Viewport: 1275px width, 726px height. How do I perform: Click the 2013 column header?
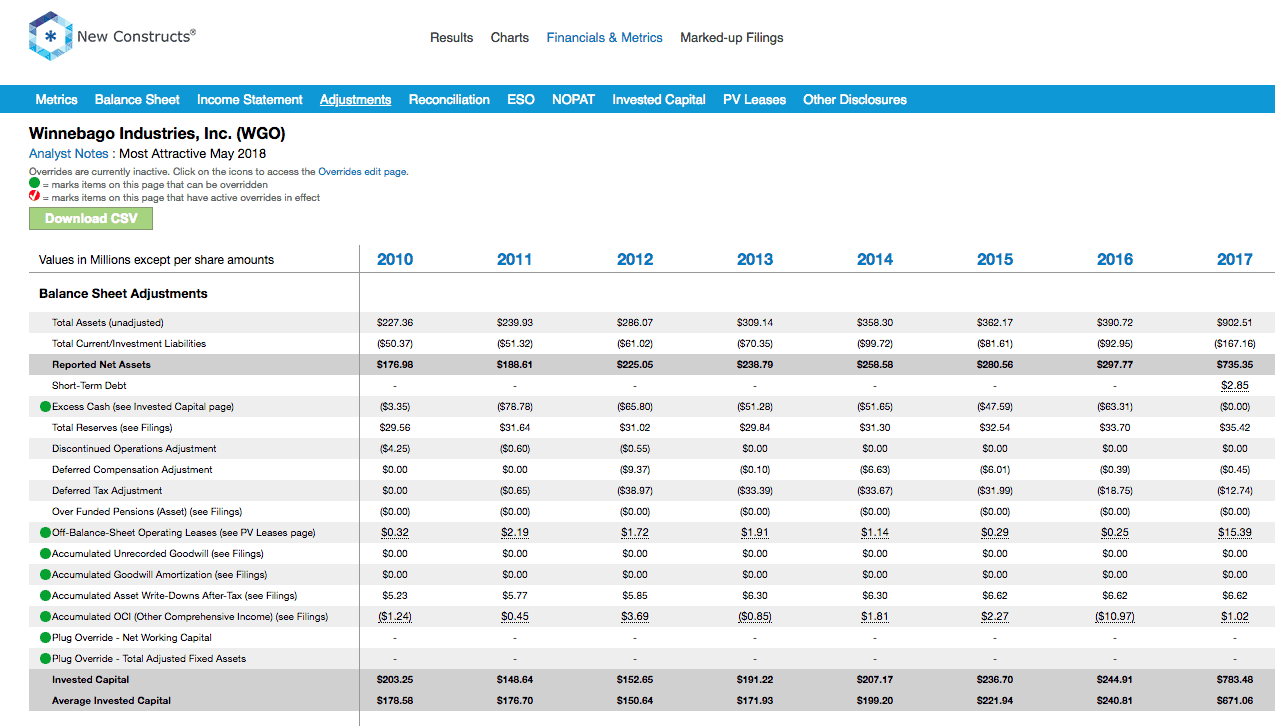(x=755, y=259)
